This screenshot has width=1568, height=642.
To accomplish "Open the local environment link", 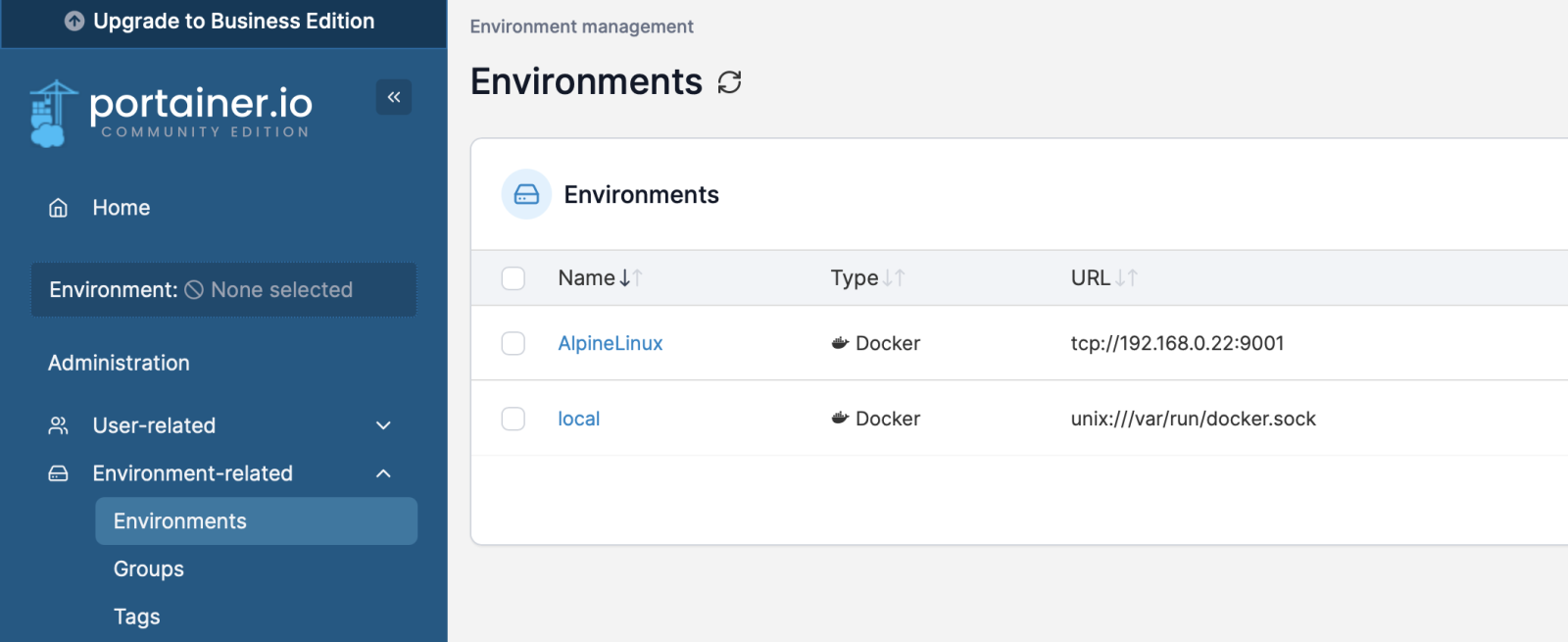I will point(578,419).
